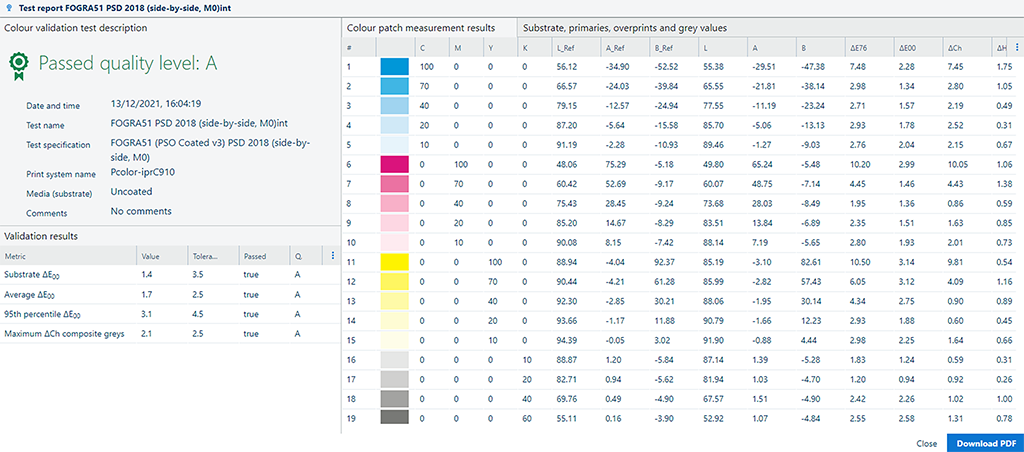Close the test report dialog
Viewport: 1024px width, 452px height.
point(926,442)
